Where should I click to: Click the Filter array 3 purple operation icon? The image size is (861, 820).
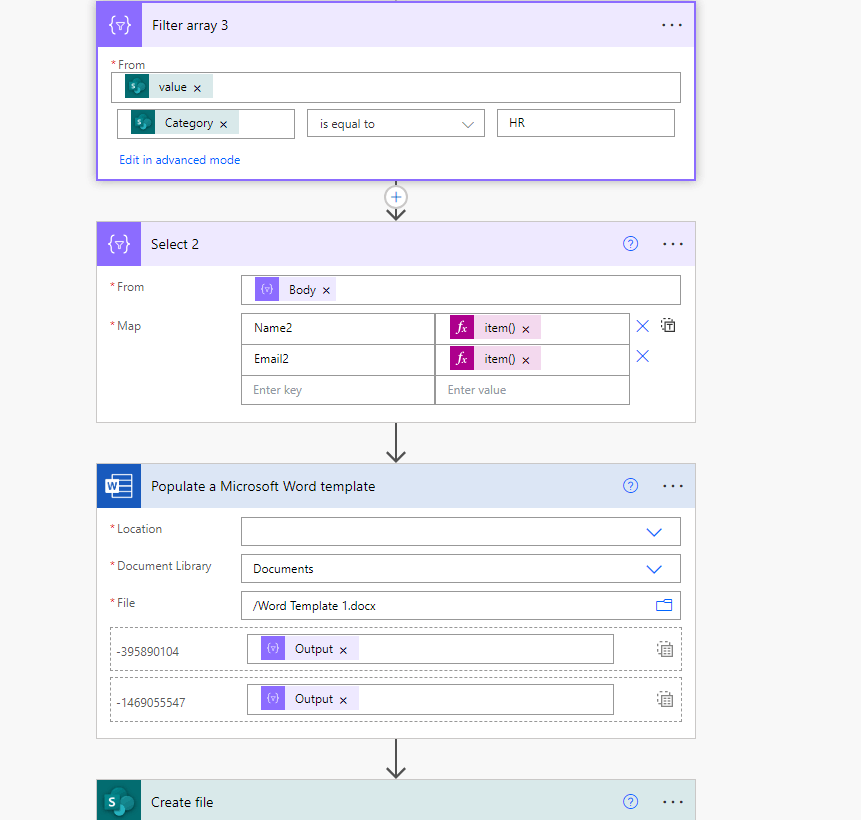pyautogui.click(x=119, y=24)
